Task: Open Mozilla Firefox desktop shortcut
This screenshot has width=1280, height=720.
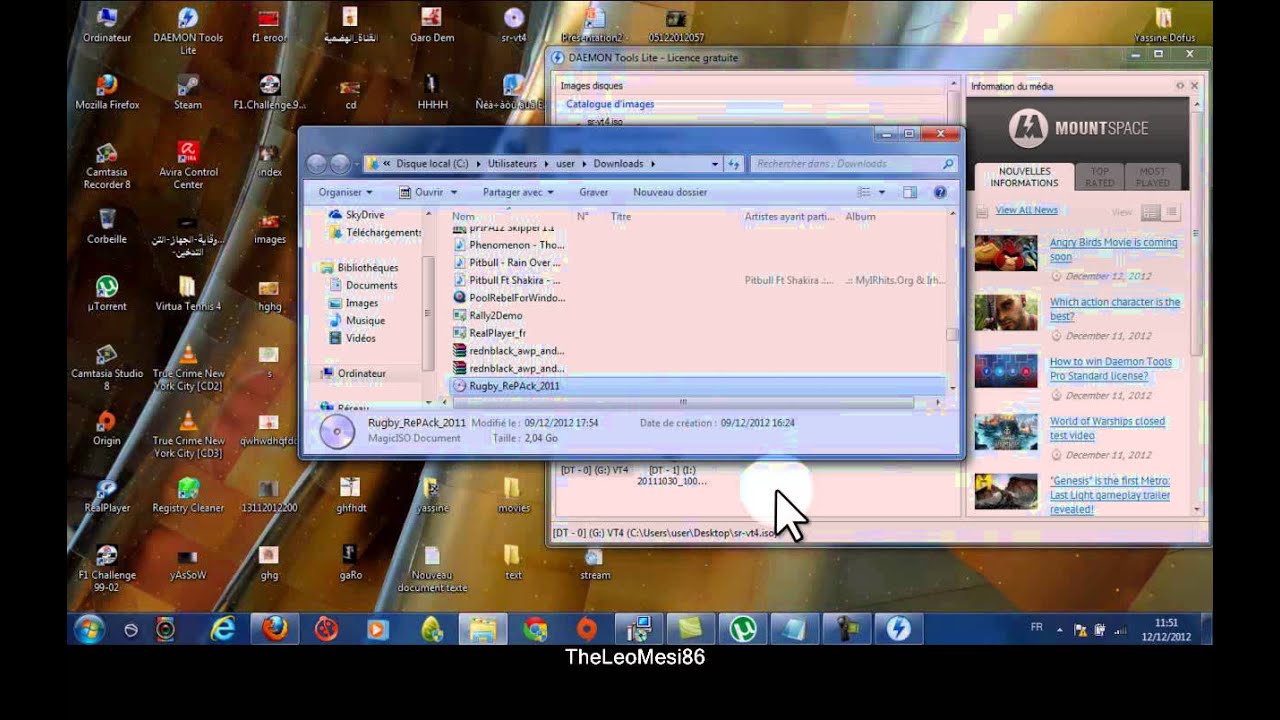Action: coord(107,92)
